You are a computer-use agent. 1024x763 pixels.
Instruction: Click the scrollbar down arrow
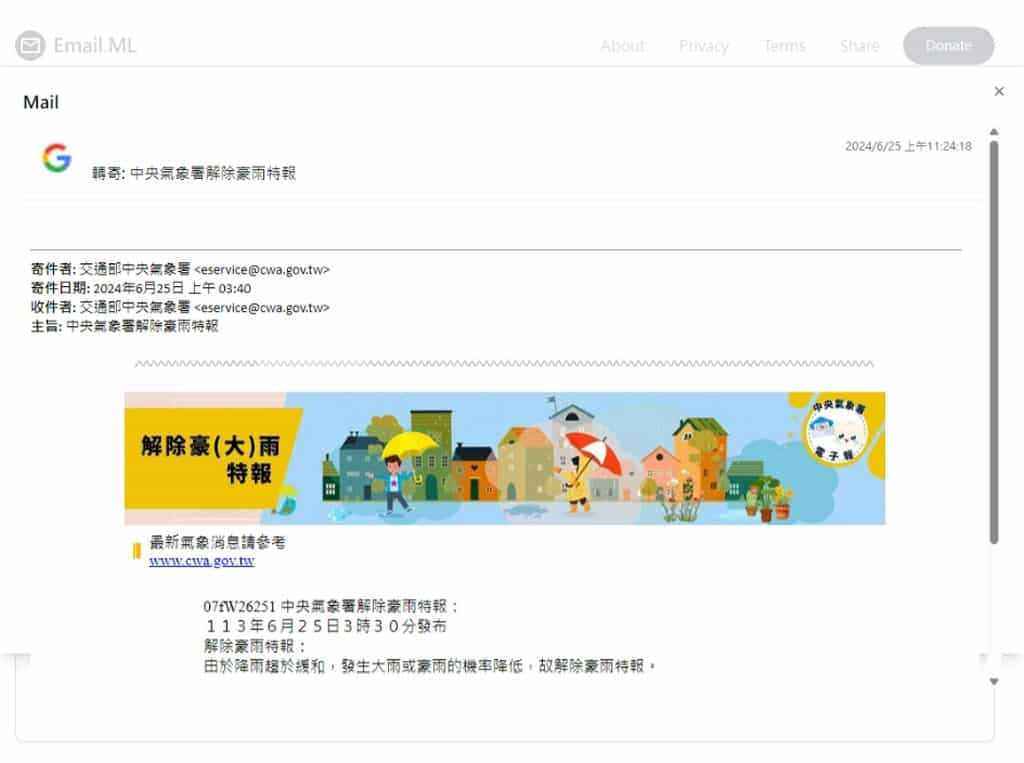point(994,681)
